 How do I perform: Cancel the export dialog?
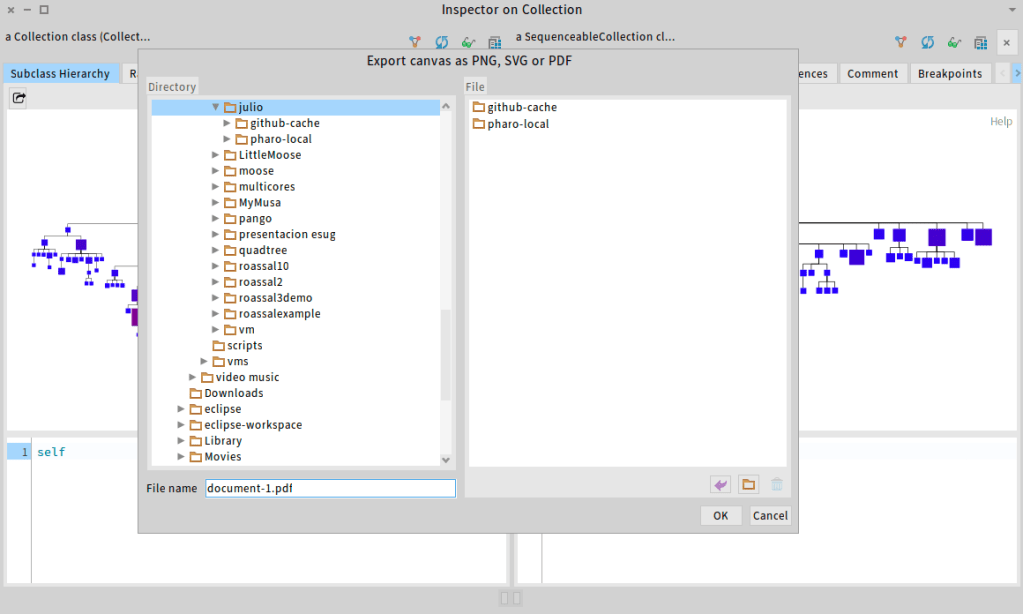click(x=770, y=516)
